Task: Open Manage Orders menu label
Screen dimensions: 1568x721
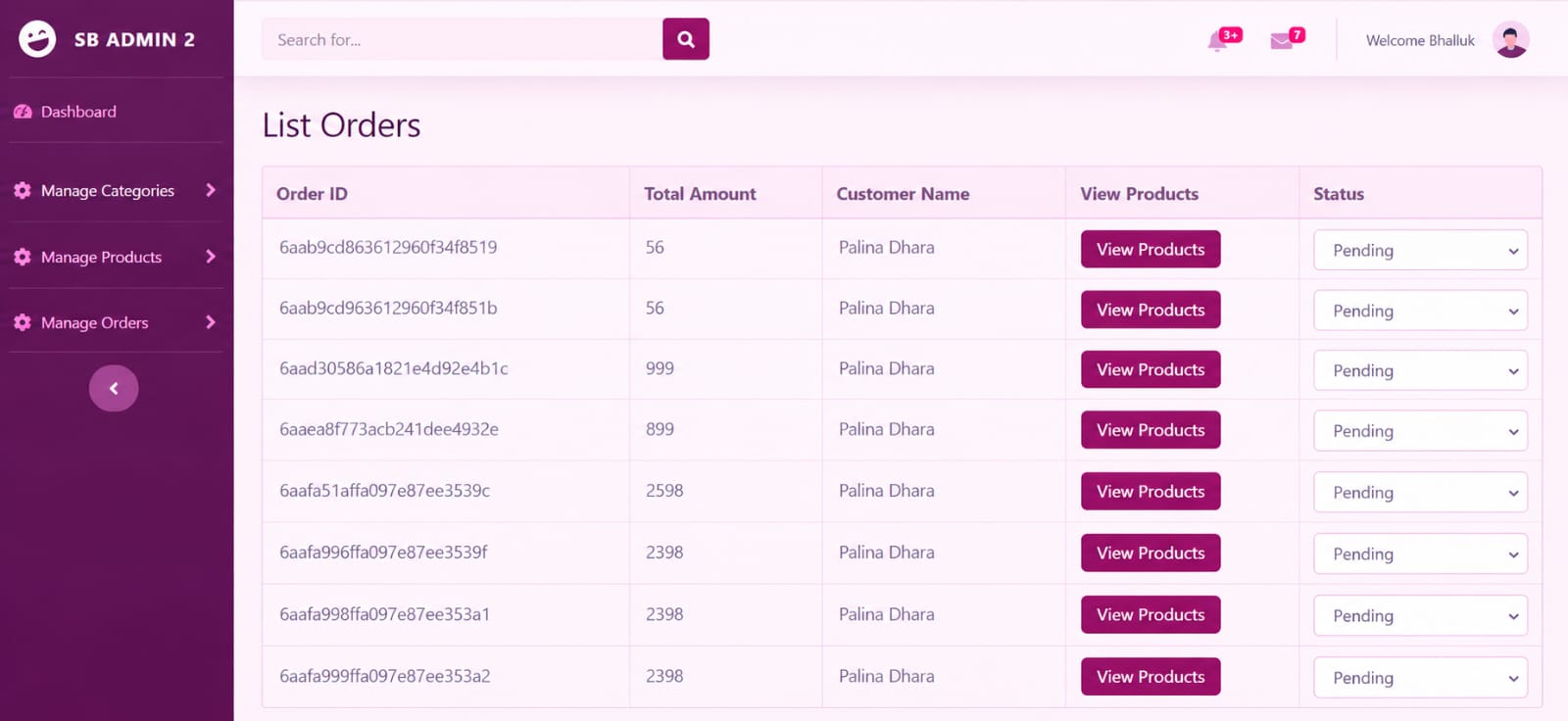Action: coord(94,323)
